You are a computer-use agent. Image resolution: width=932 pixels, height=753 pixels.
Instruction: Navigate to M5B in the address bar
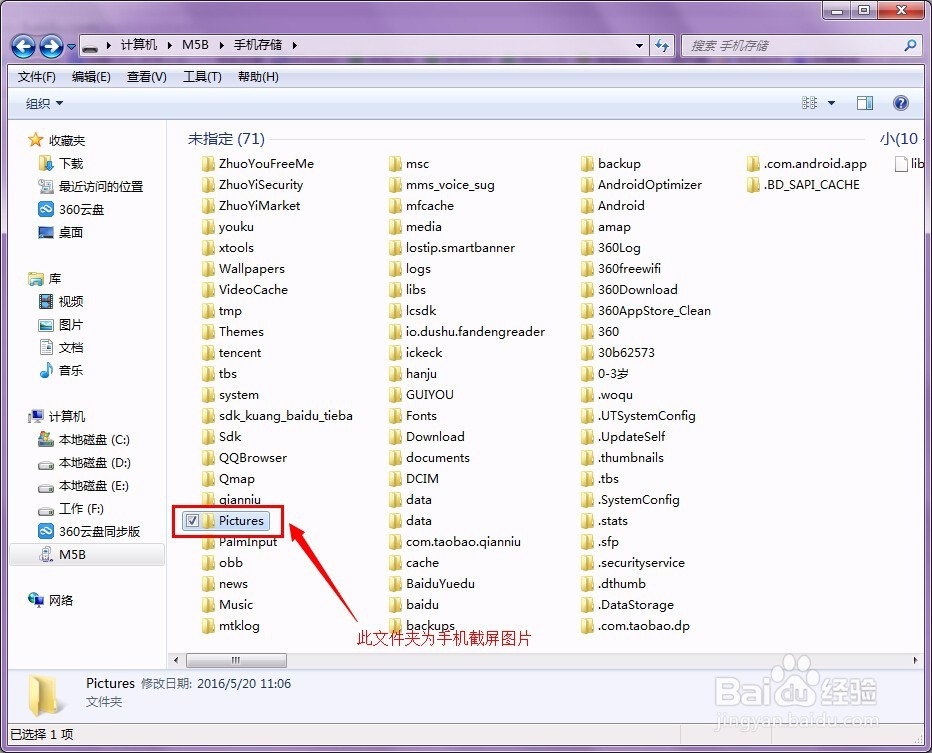(195, 45)
